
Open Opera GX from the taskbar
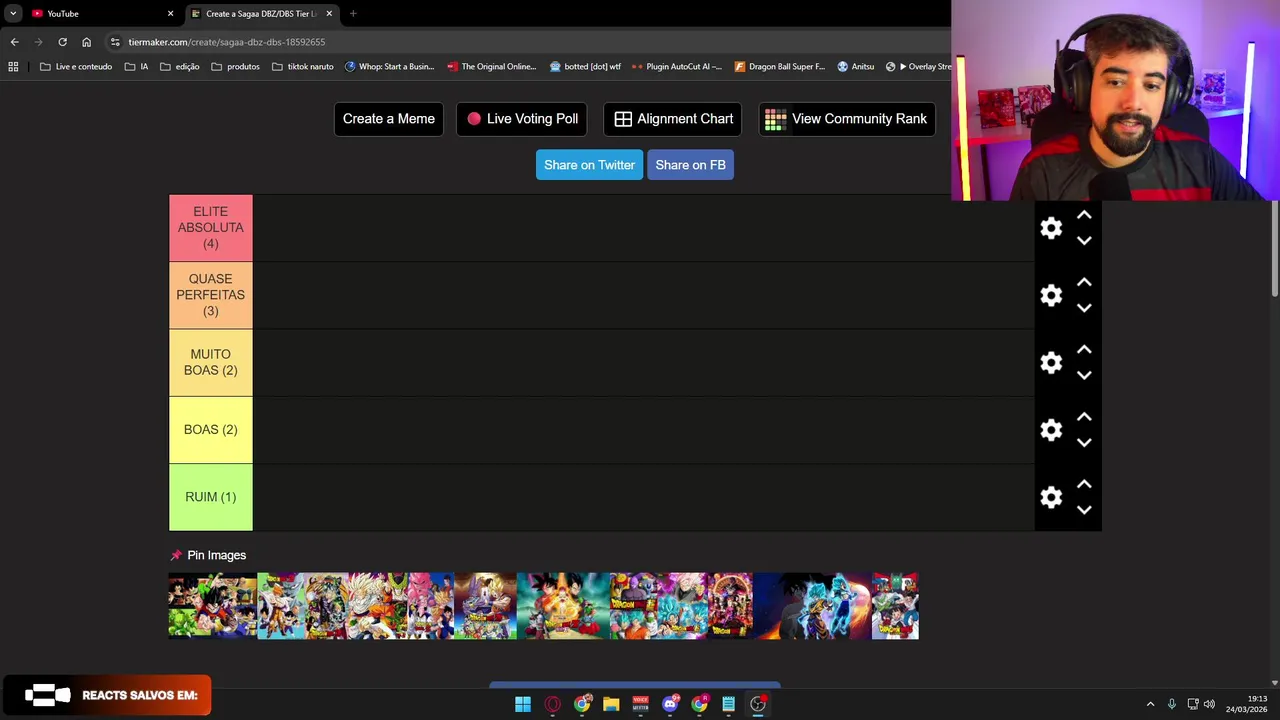(x=553, y=704)
